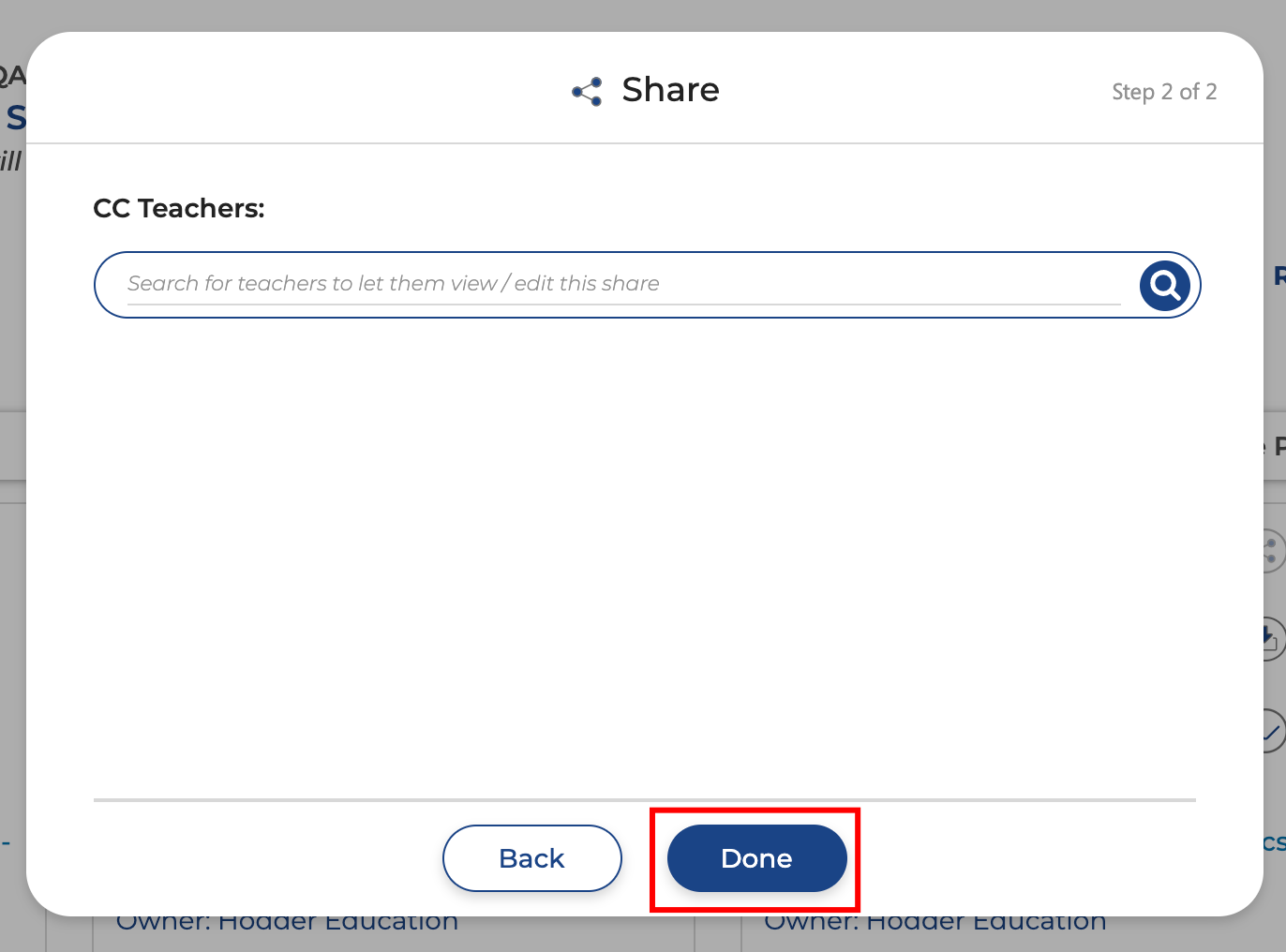The width and height of the screenshot is (1286, 952).
Task: Click the blue R letter at right edge
Action: 1279,275
